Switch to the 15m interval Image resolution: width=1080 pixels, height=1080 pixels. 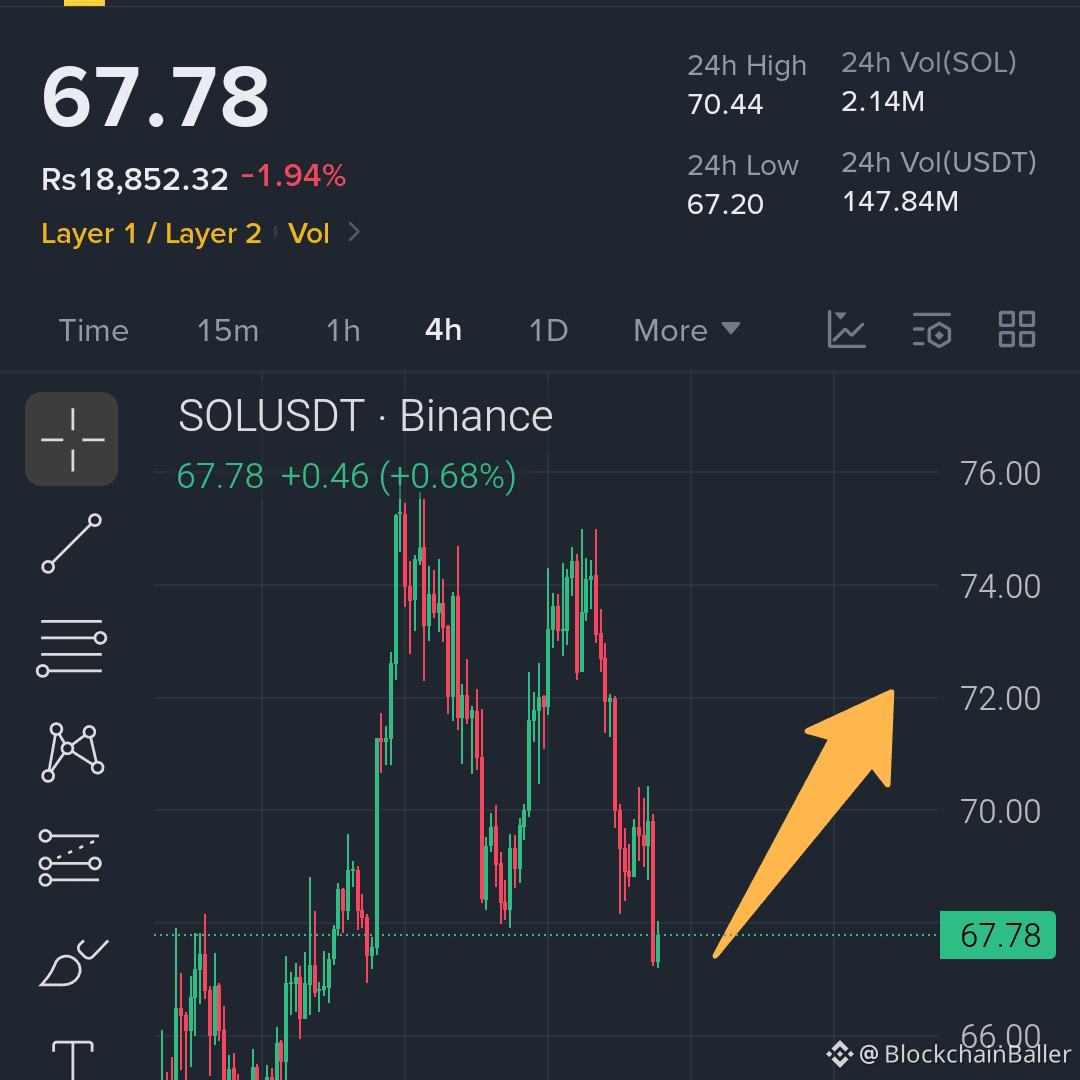click(x=228, y=331)
